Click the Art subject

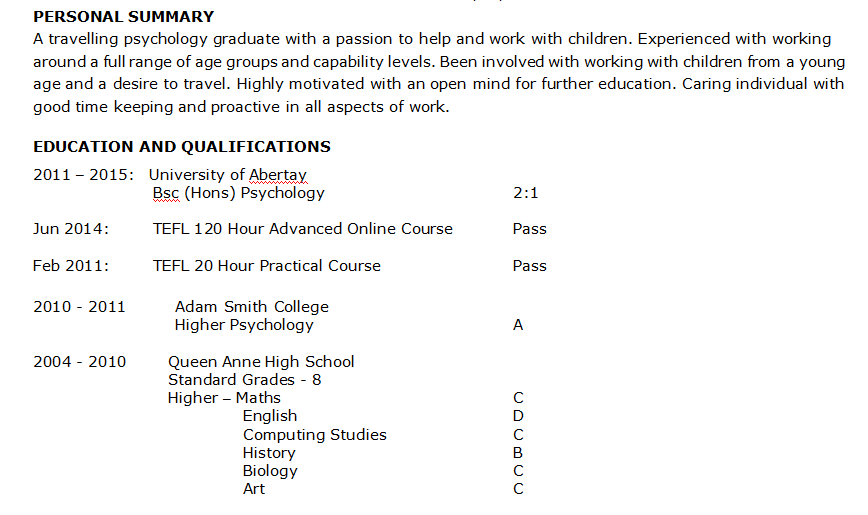click(254, 489)
